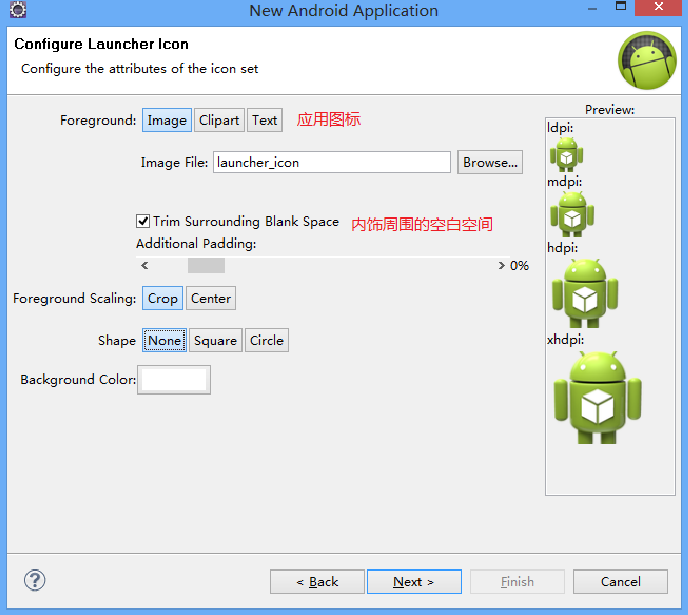The image size is (688, 615).
Task: Select the Square shape option
Action: (215, 340)
